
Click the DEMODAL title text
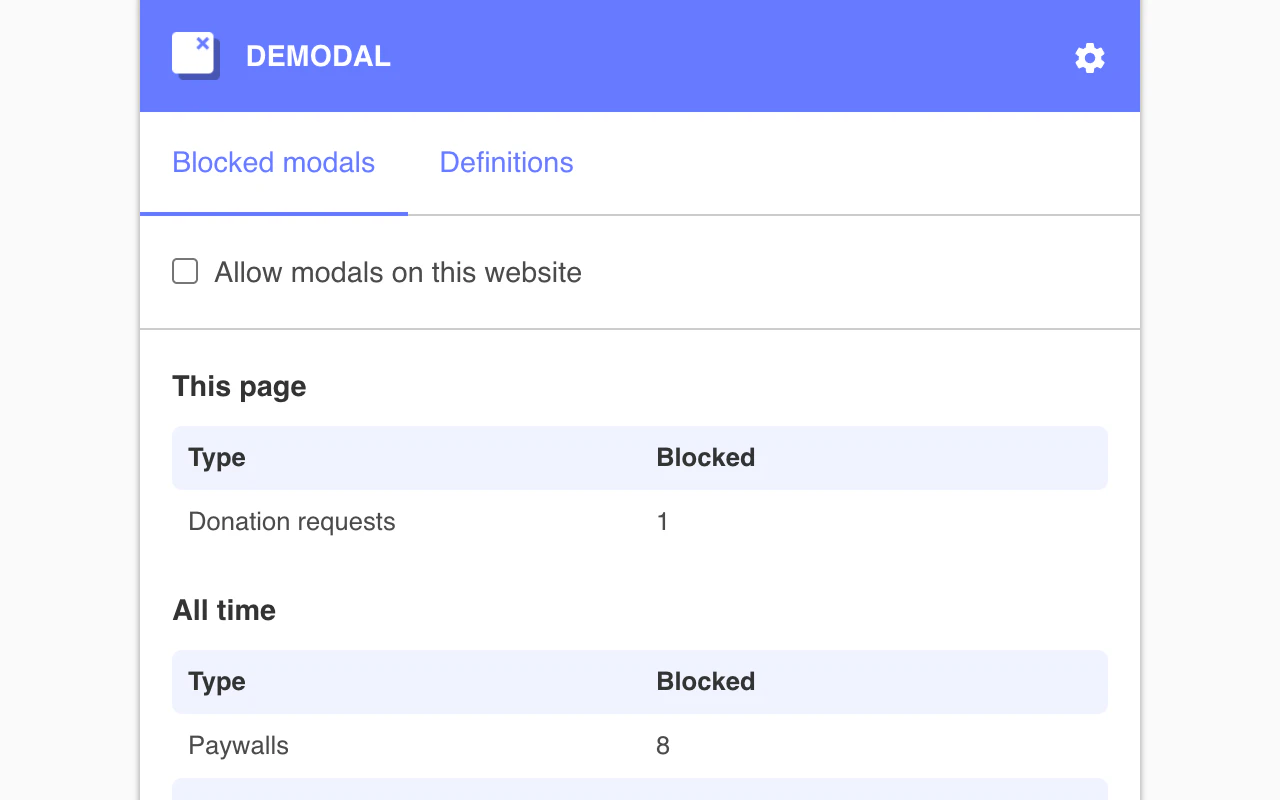pos(318,56)
